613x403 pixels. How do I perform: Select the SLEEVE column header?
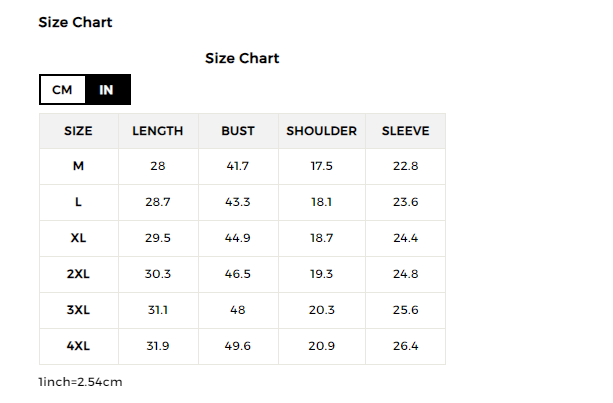405,131
